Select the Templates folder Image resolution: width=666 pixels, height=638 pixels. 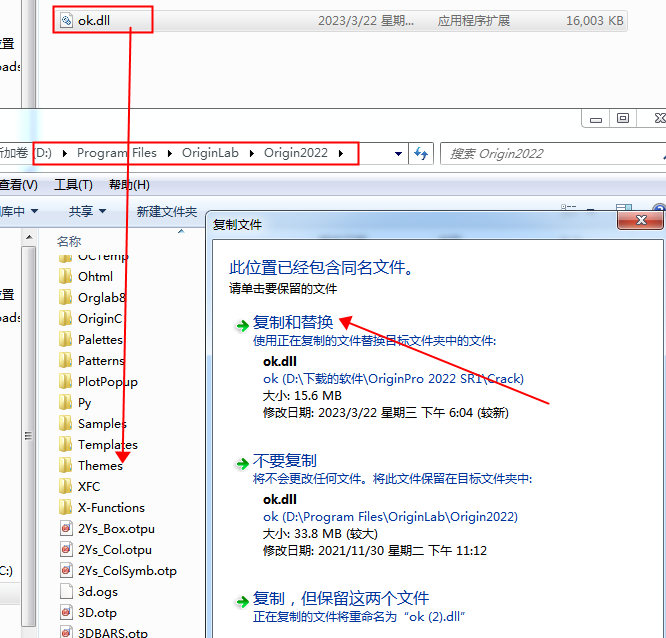tap(107, 445)
